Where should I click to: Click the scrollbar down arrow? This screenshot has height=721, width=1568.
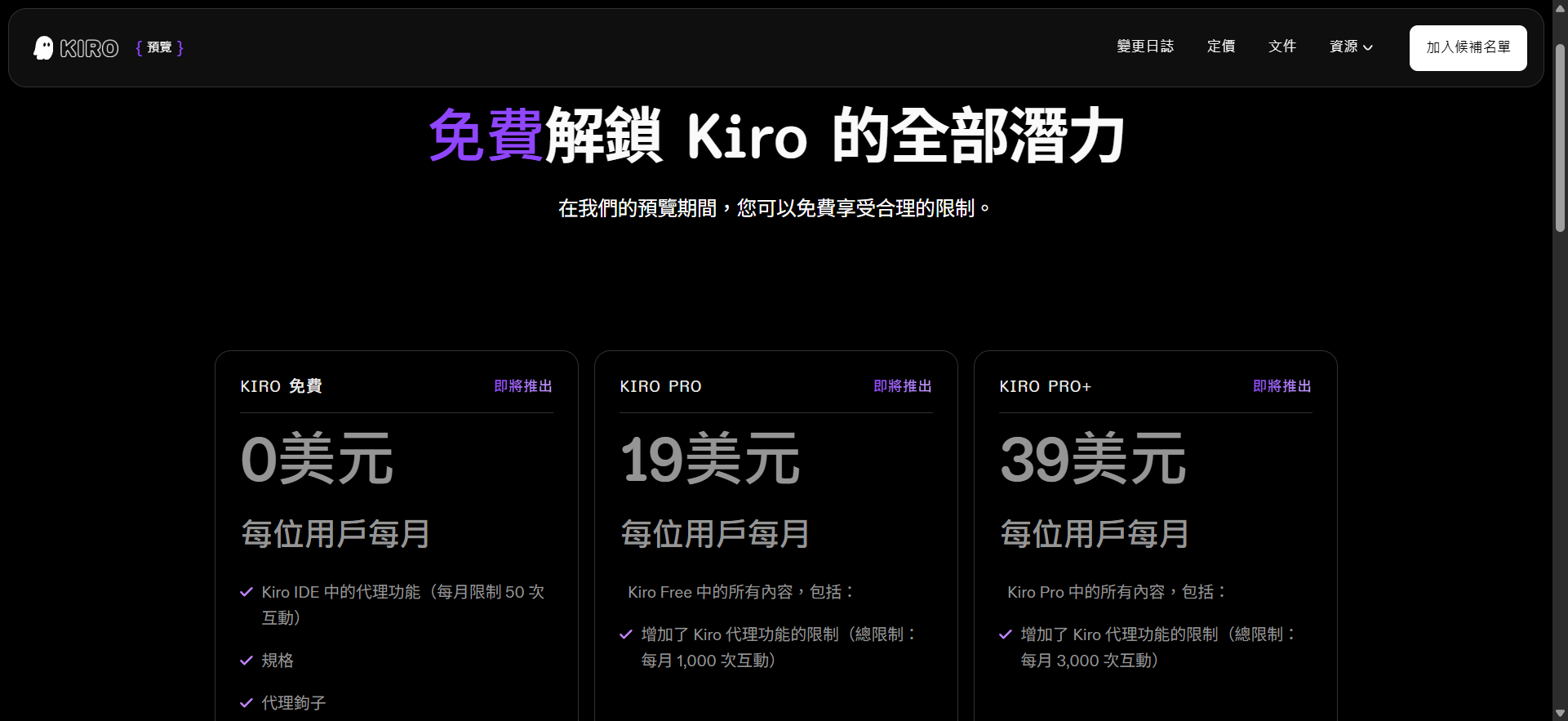[1560, 714]
